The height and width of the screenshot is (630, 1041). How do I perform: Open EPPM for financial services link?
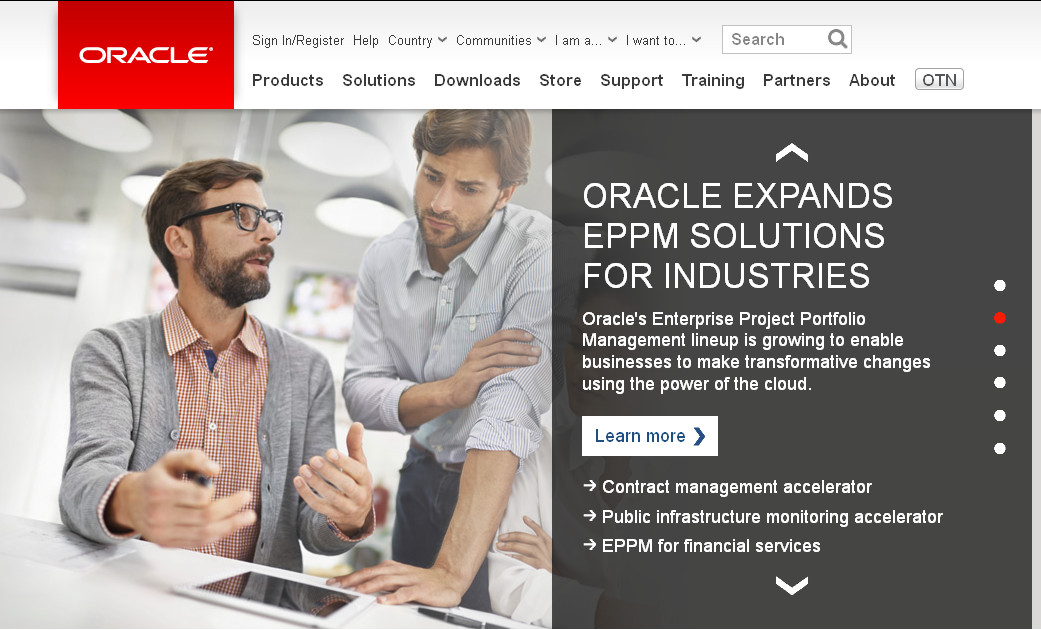[710, 546]
